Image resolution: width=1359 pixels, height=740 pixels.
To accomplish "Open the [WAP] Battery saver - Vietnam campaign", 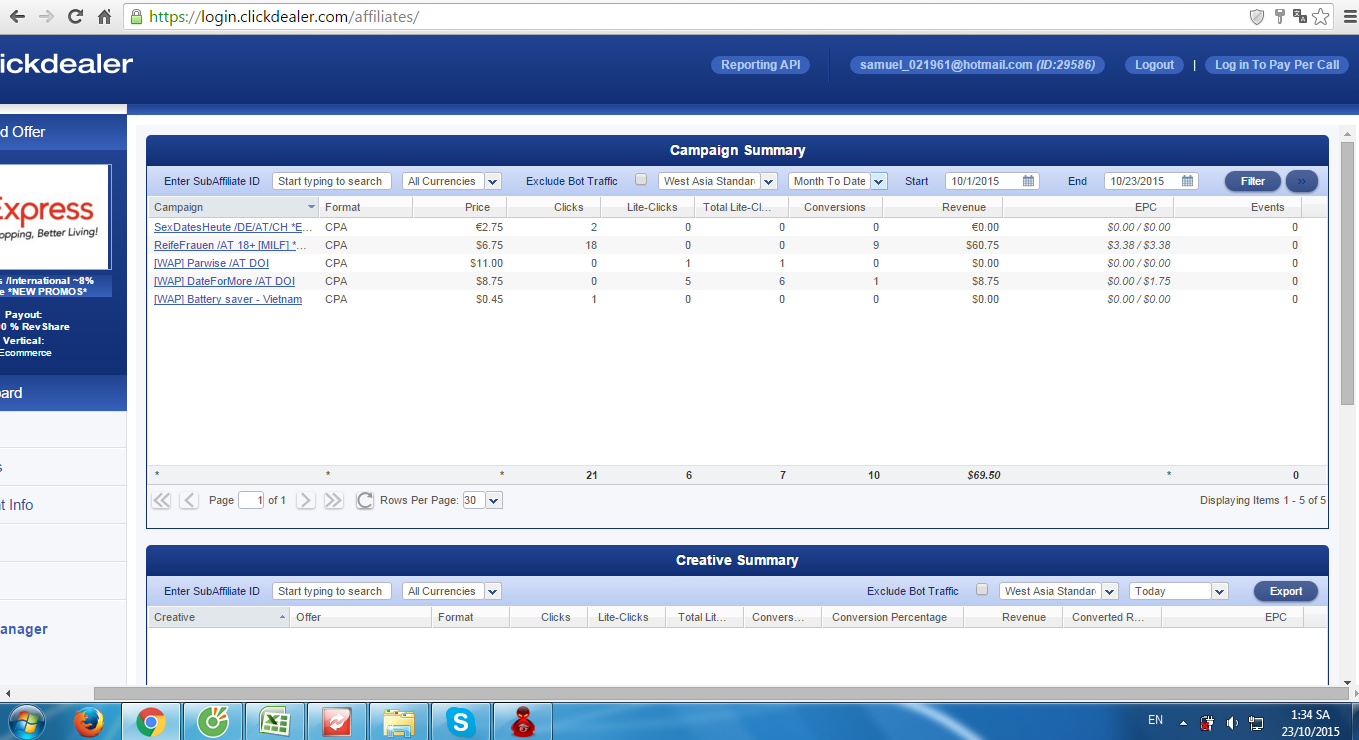I will tap(228, 299).
